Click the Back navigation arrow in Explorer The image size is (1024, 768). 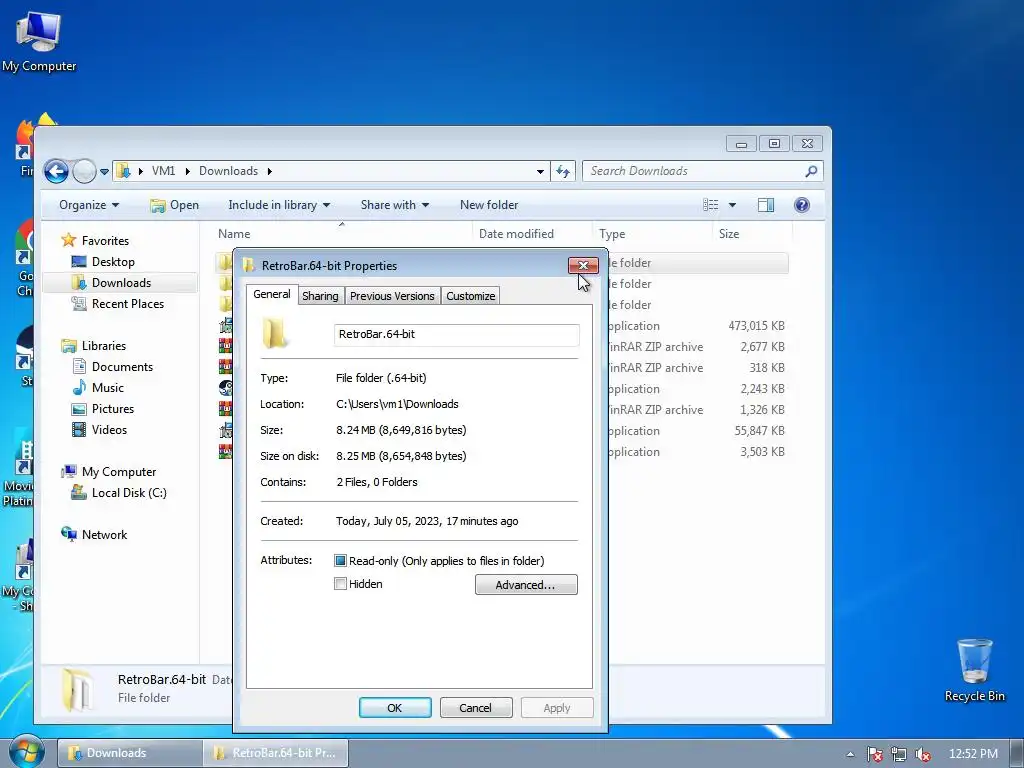(x=56, y=171)
